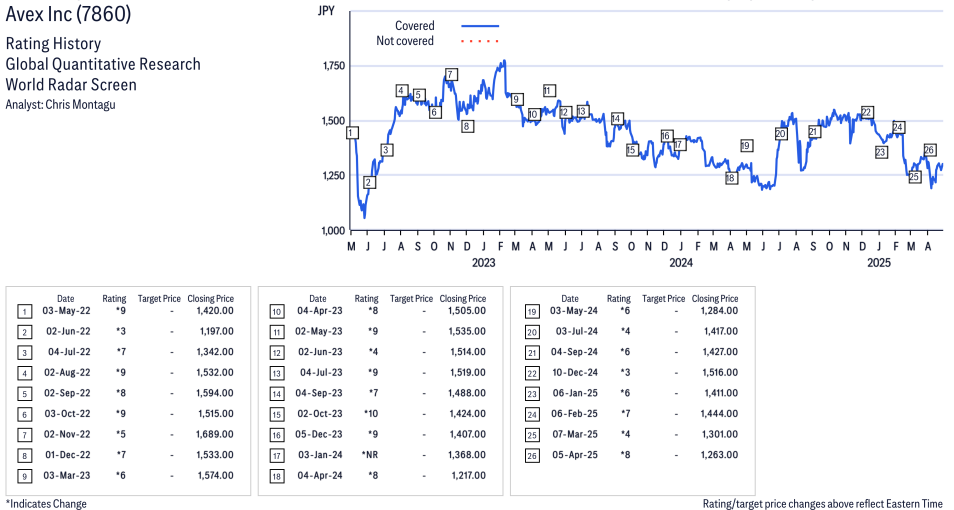Click Target Price header in first table
The image size is (954, 510).
(159, 299)
